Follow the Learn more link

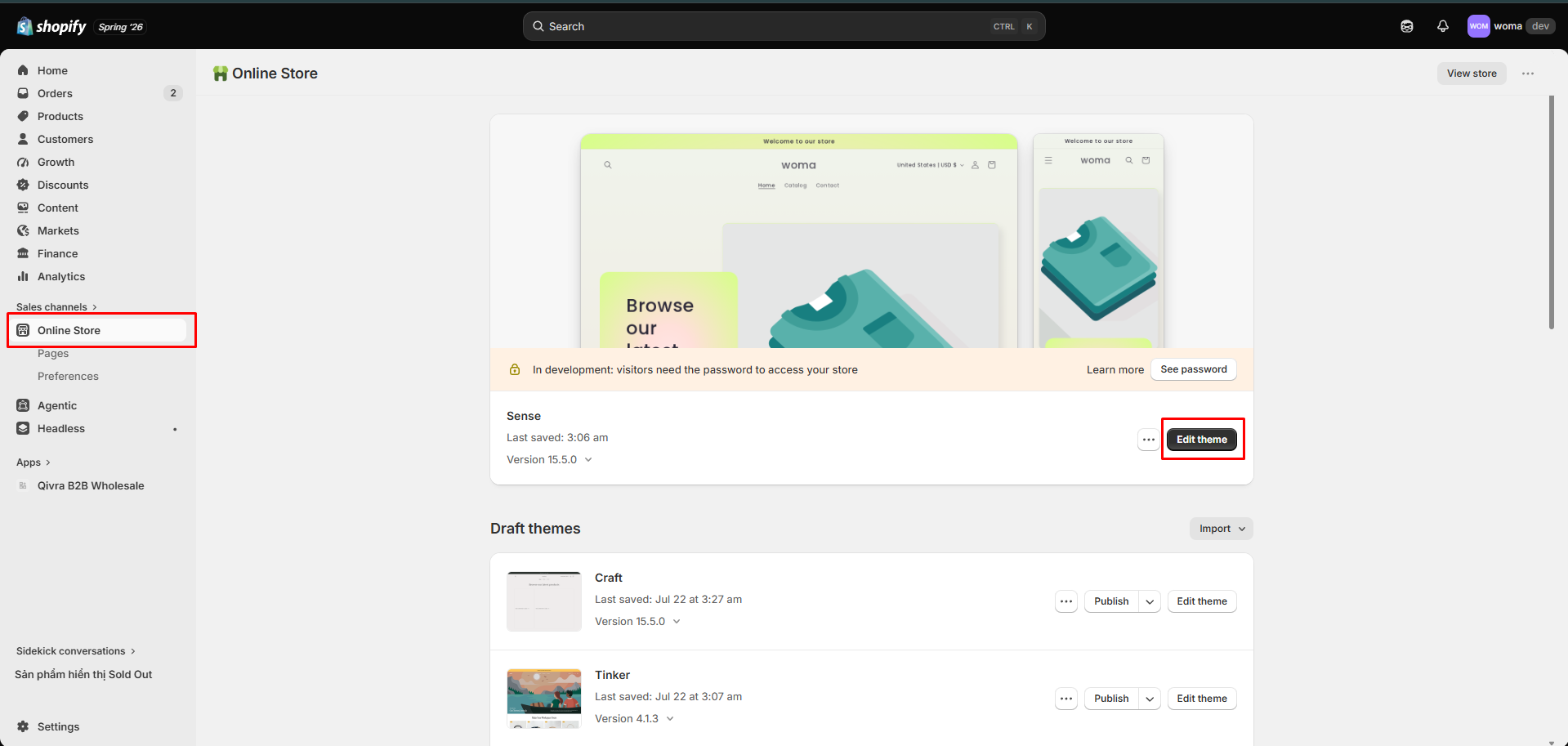click(x=1115, y=370)
